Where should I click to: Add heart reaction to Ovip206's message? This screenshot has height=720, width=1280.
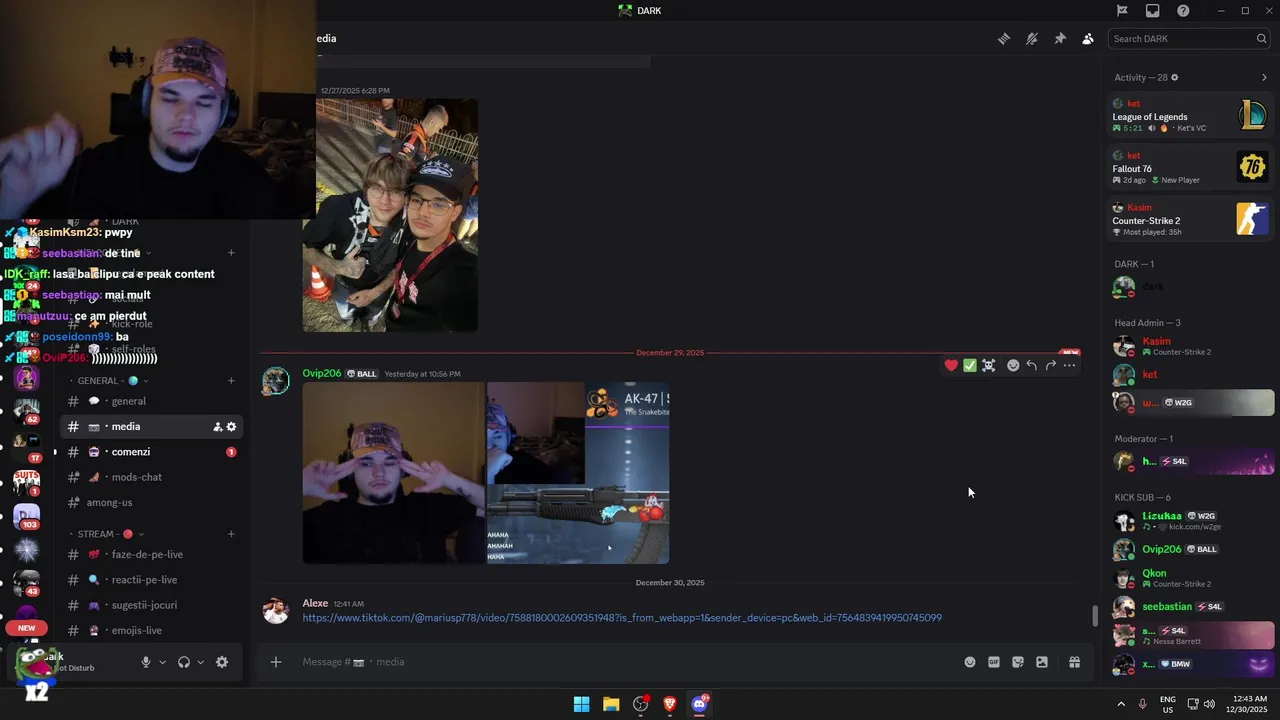tap(951, 365)
